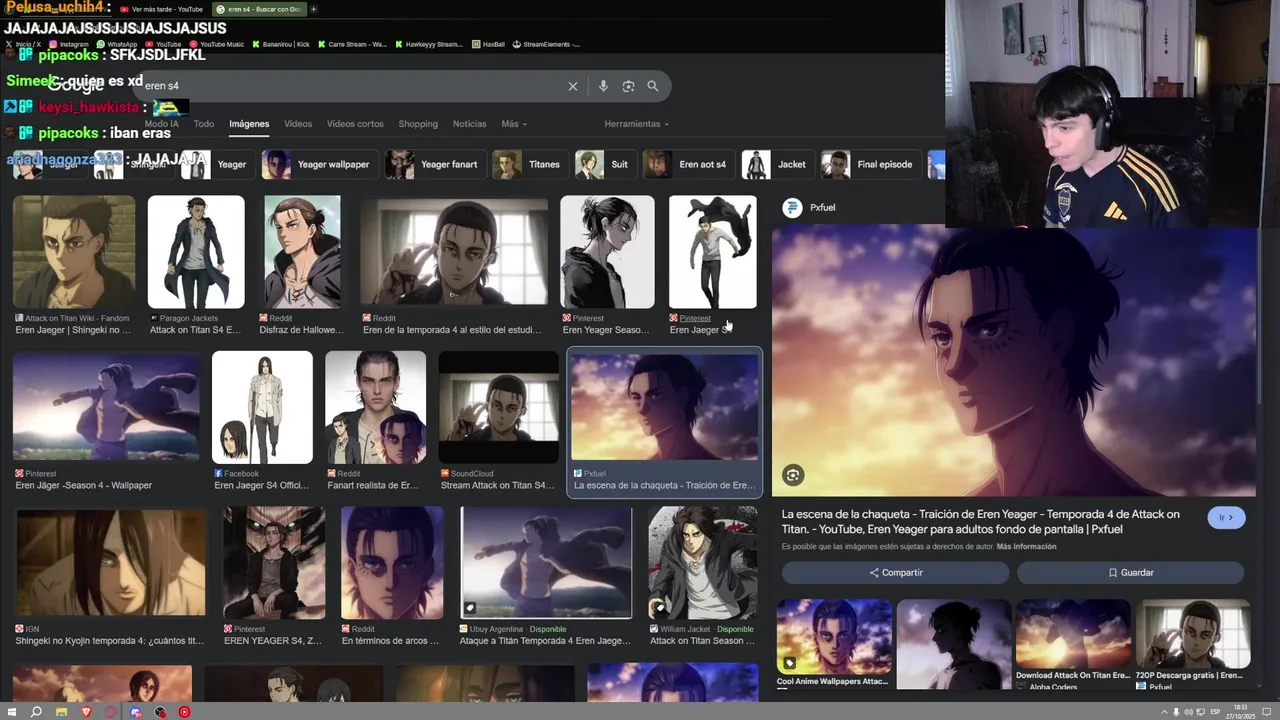Open the Discord-style taskbar app icon
Screen dimensions: 1280x720
(136, 712)
